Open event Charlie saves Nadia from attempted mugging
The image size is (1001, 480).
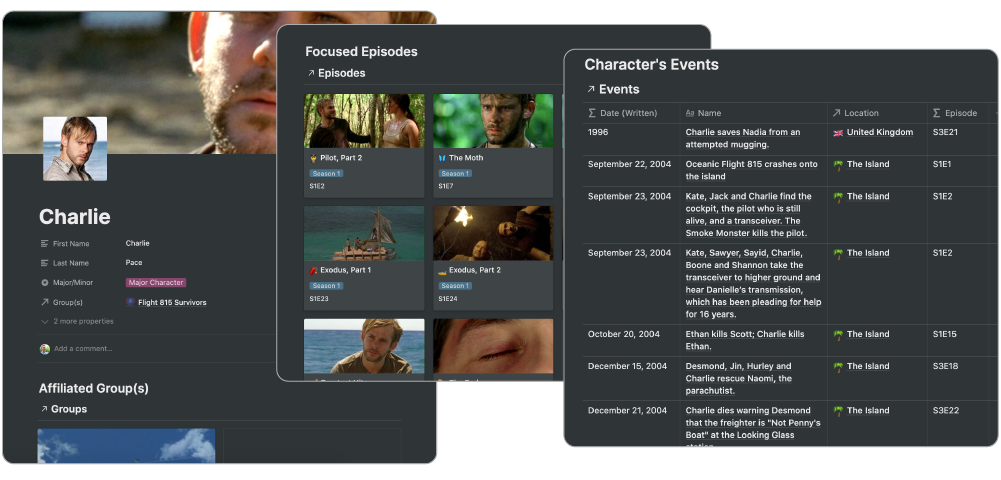tap(743, 139)
